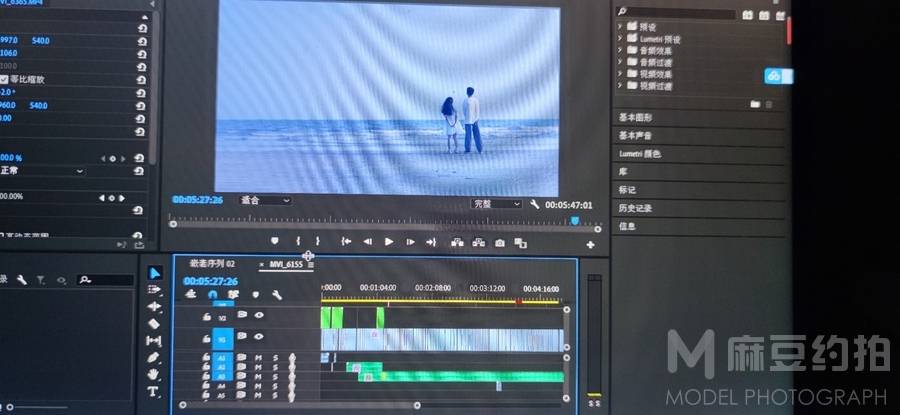Select the Hand tool

[153, 374]
